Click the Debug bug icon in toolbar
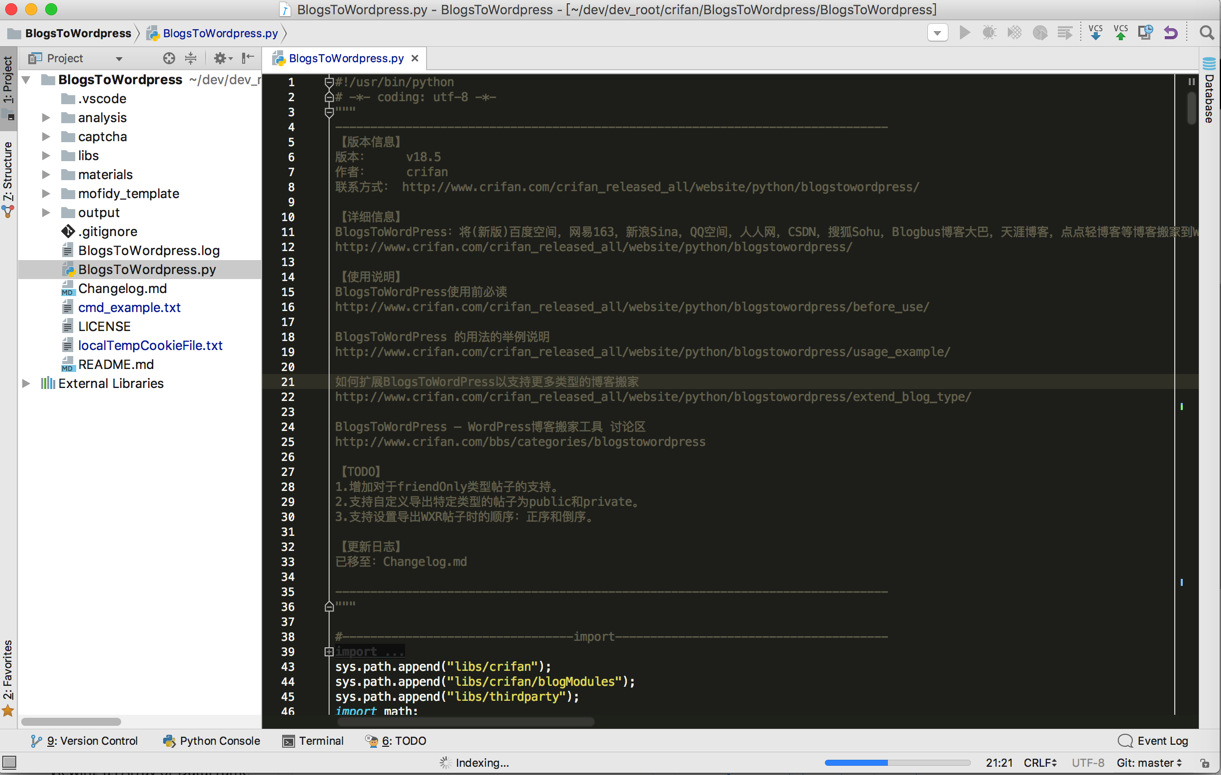The width and height of the screenshot is (1221, 775). pos(989,33)
